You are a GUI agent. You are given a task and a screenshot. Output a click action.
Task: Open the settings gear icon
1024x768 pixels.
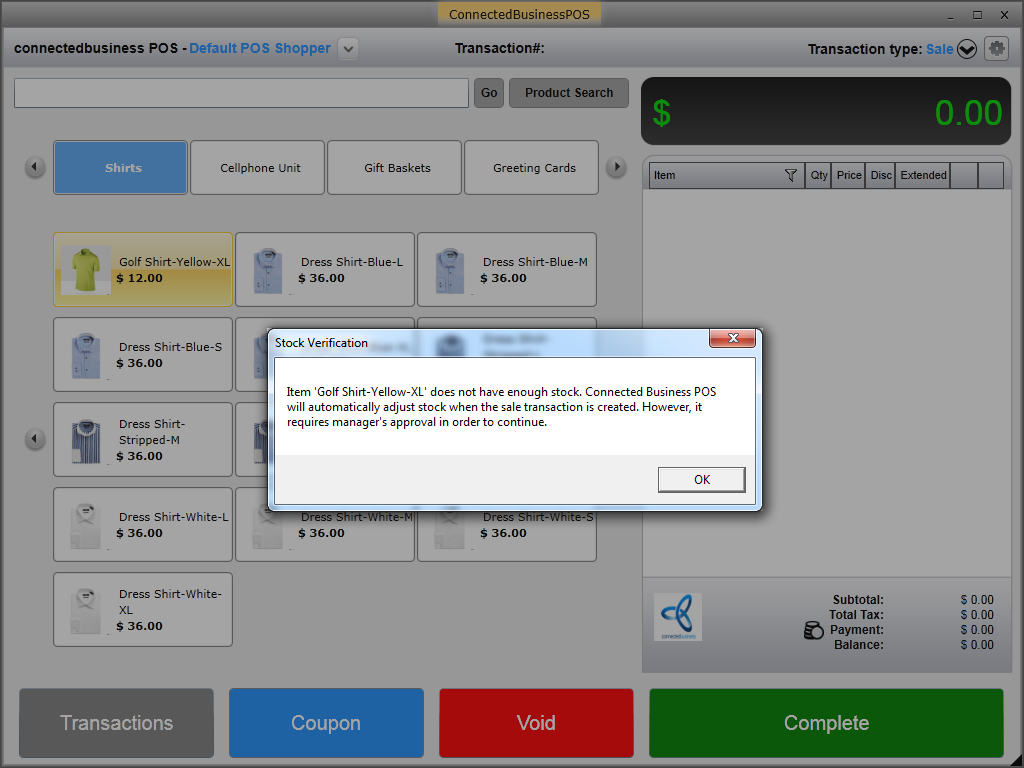(x=996, y=48)
